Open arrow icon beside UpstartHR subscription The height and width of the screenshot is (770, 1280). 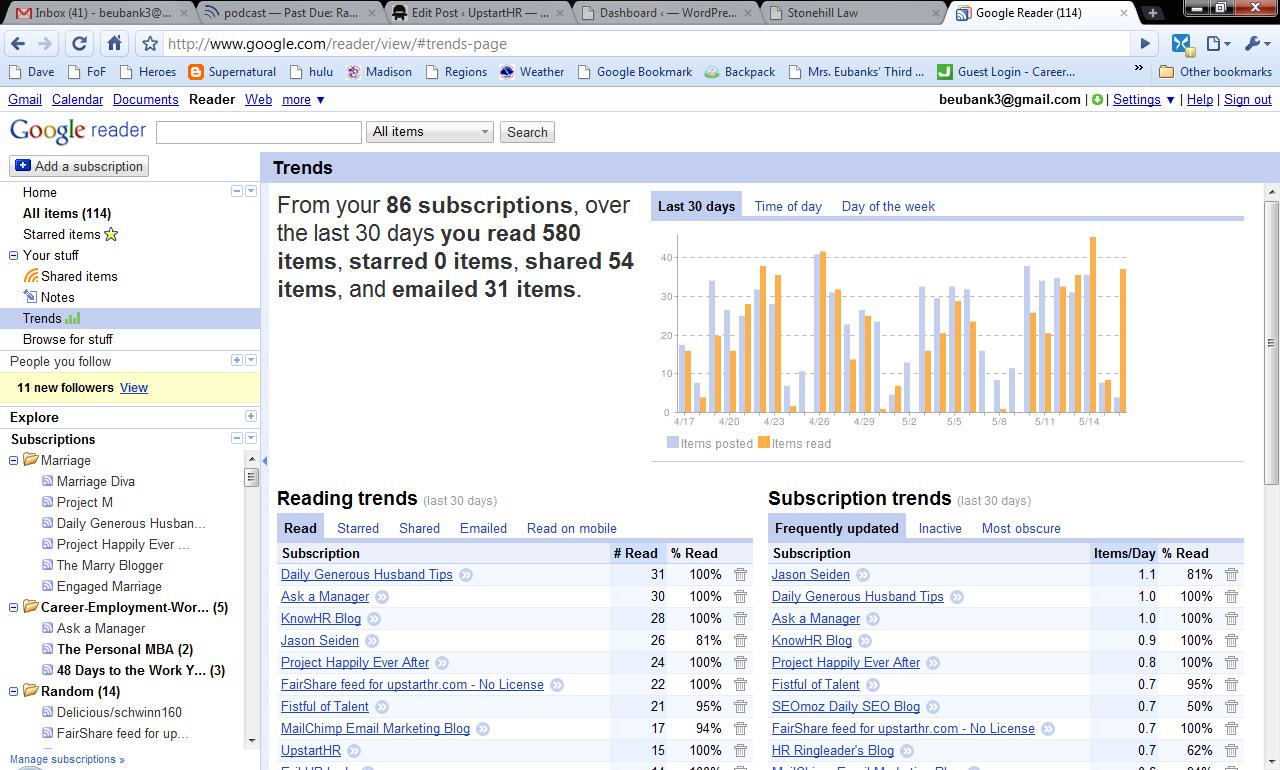pos(354,751)
